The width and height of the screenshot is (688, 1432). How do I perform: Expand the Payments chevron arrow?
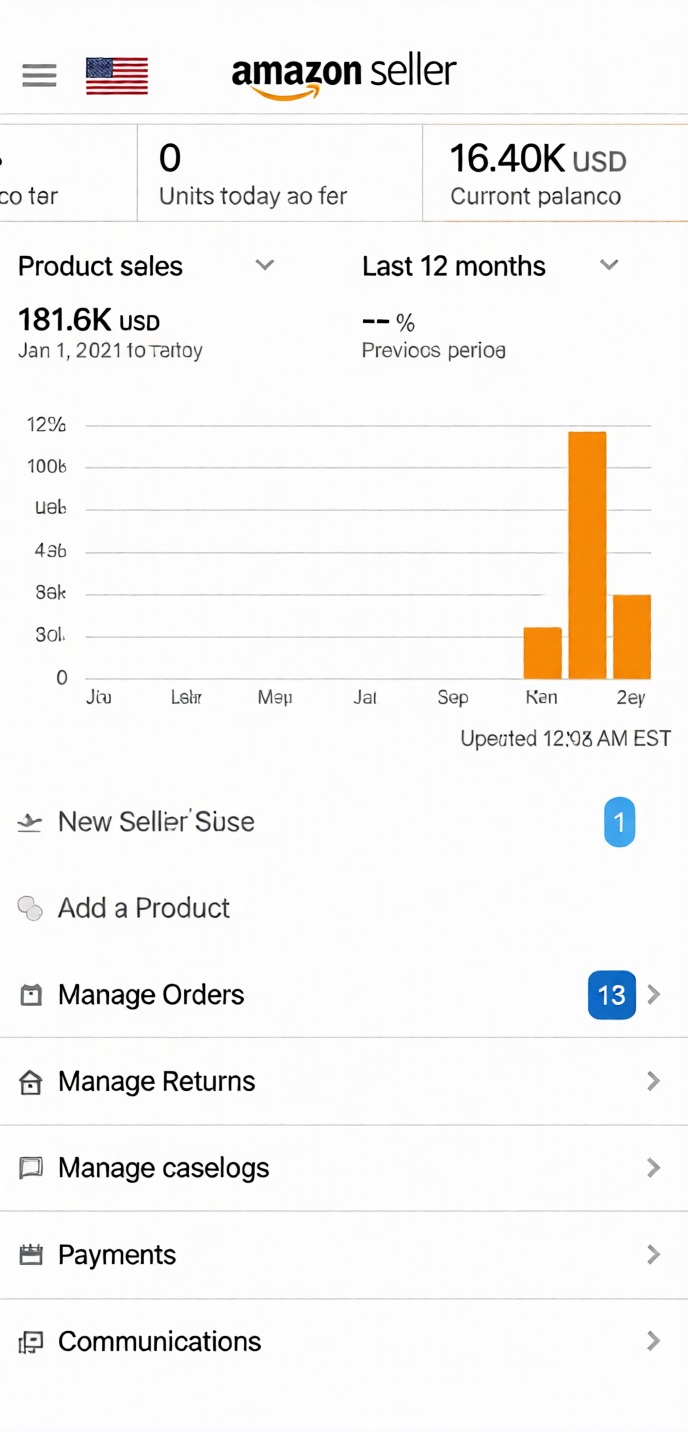[x=653, y=1254]
